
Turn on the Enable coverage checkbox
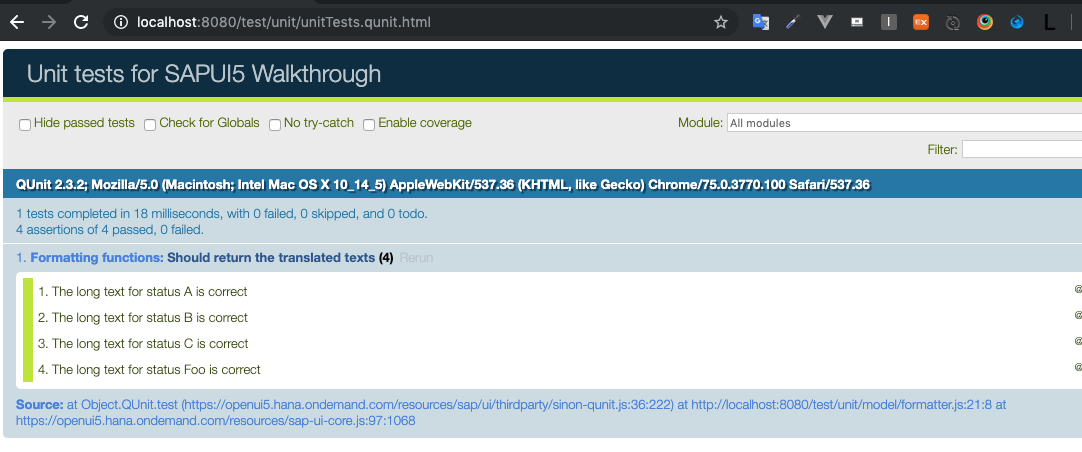pos(369,125)
